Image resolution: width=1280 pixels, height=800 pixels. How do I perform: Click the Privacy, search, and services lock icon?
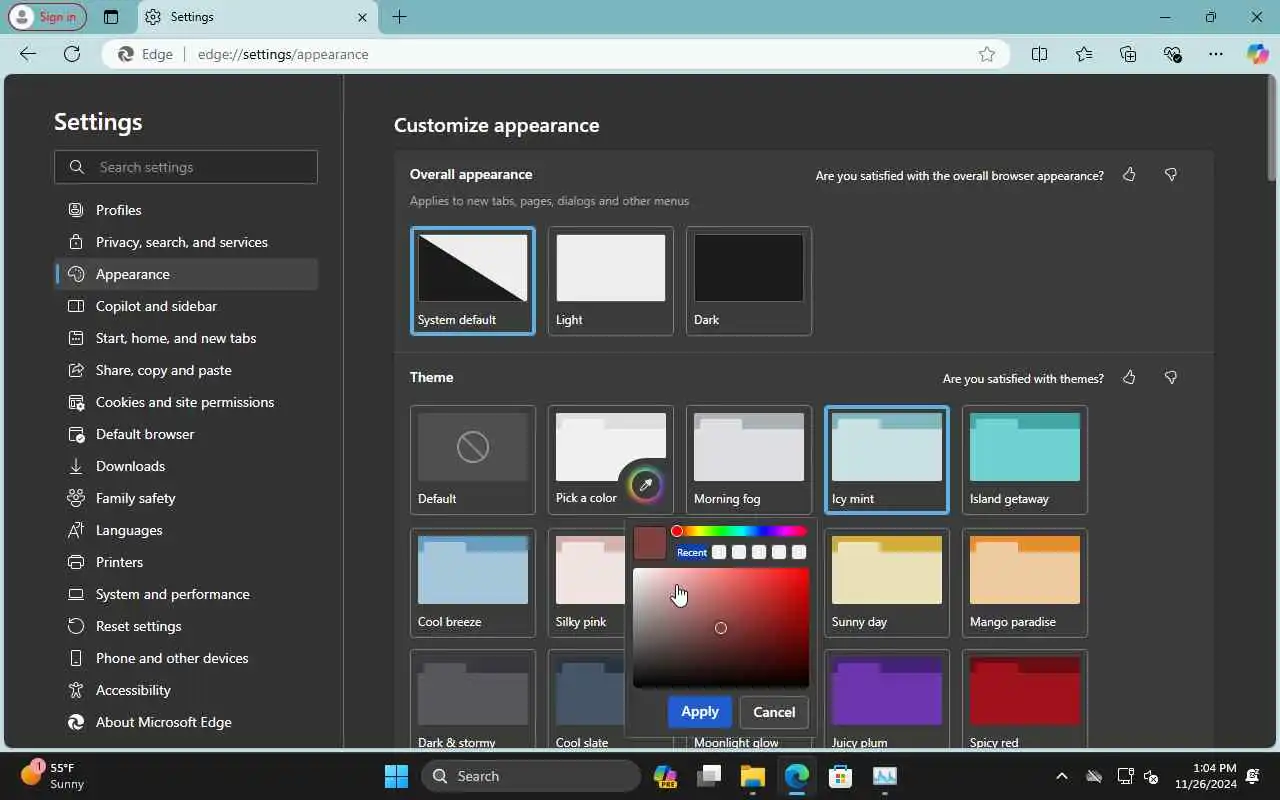click(x=76, y=242)
